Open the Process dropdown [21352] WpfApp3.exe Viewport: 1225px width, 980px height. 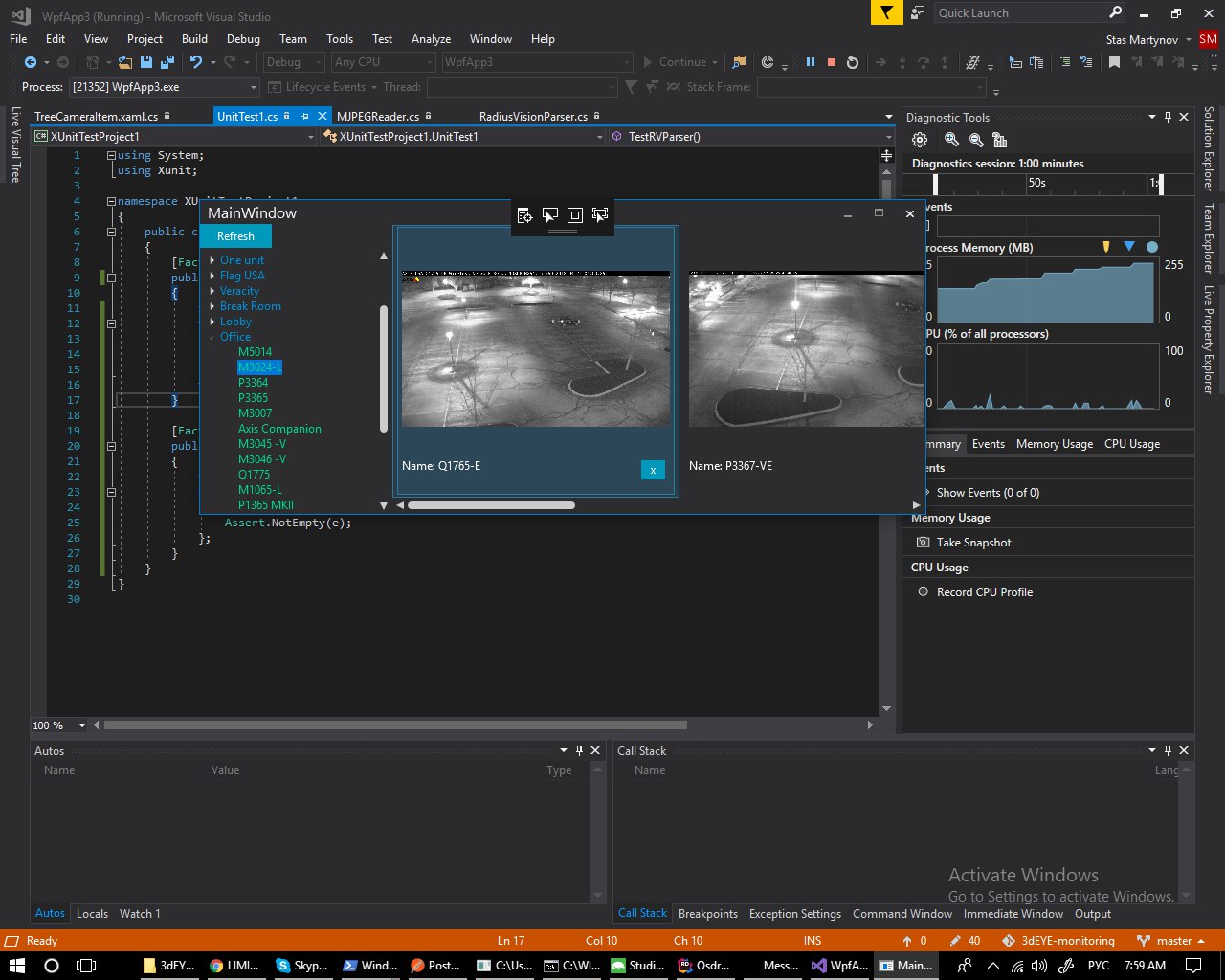click(167, 87)
